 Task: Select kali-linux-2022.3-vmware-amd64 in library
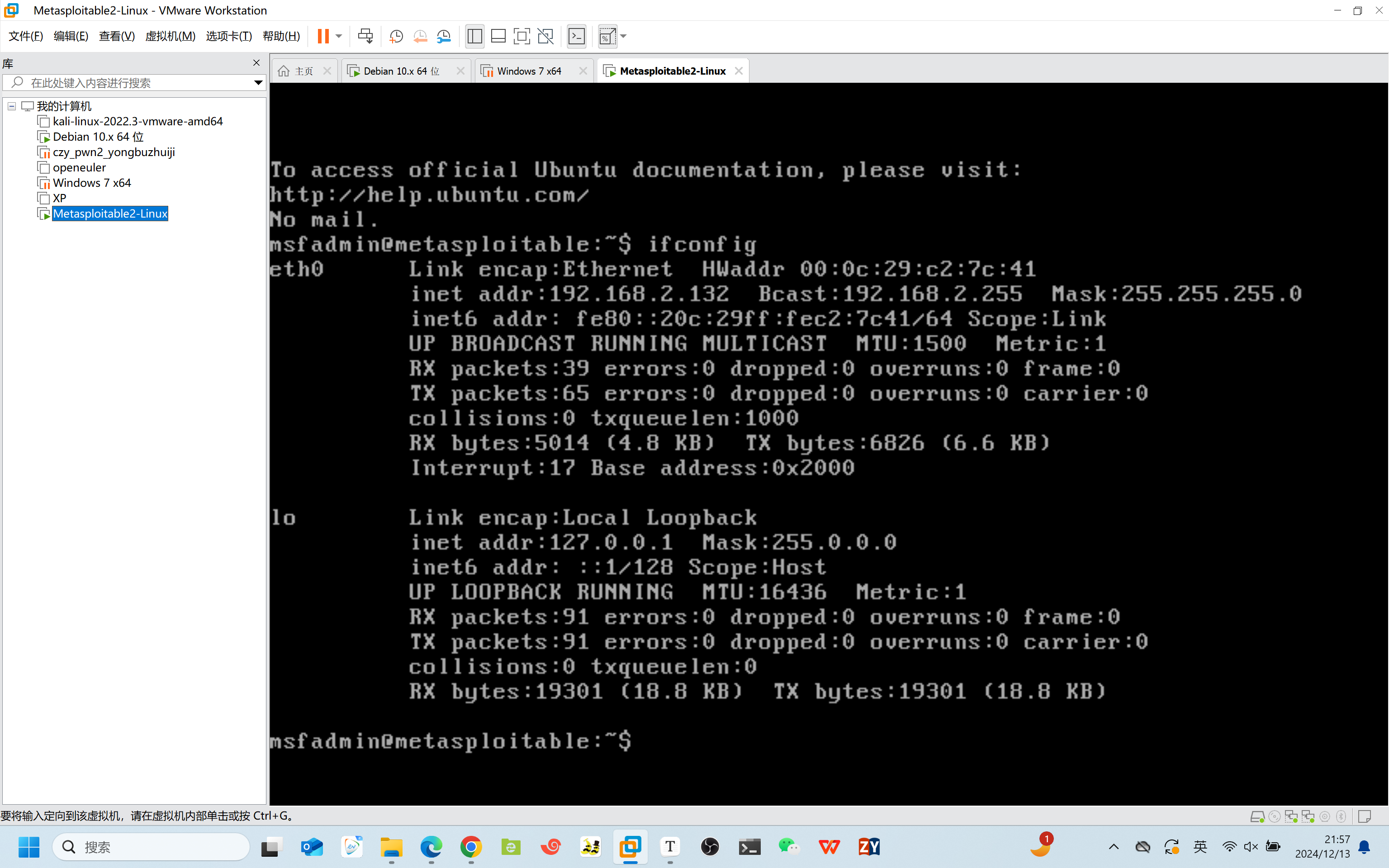tap(138, 121)
